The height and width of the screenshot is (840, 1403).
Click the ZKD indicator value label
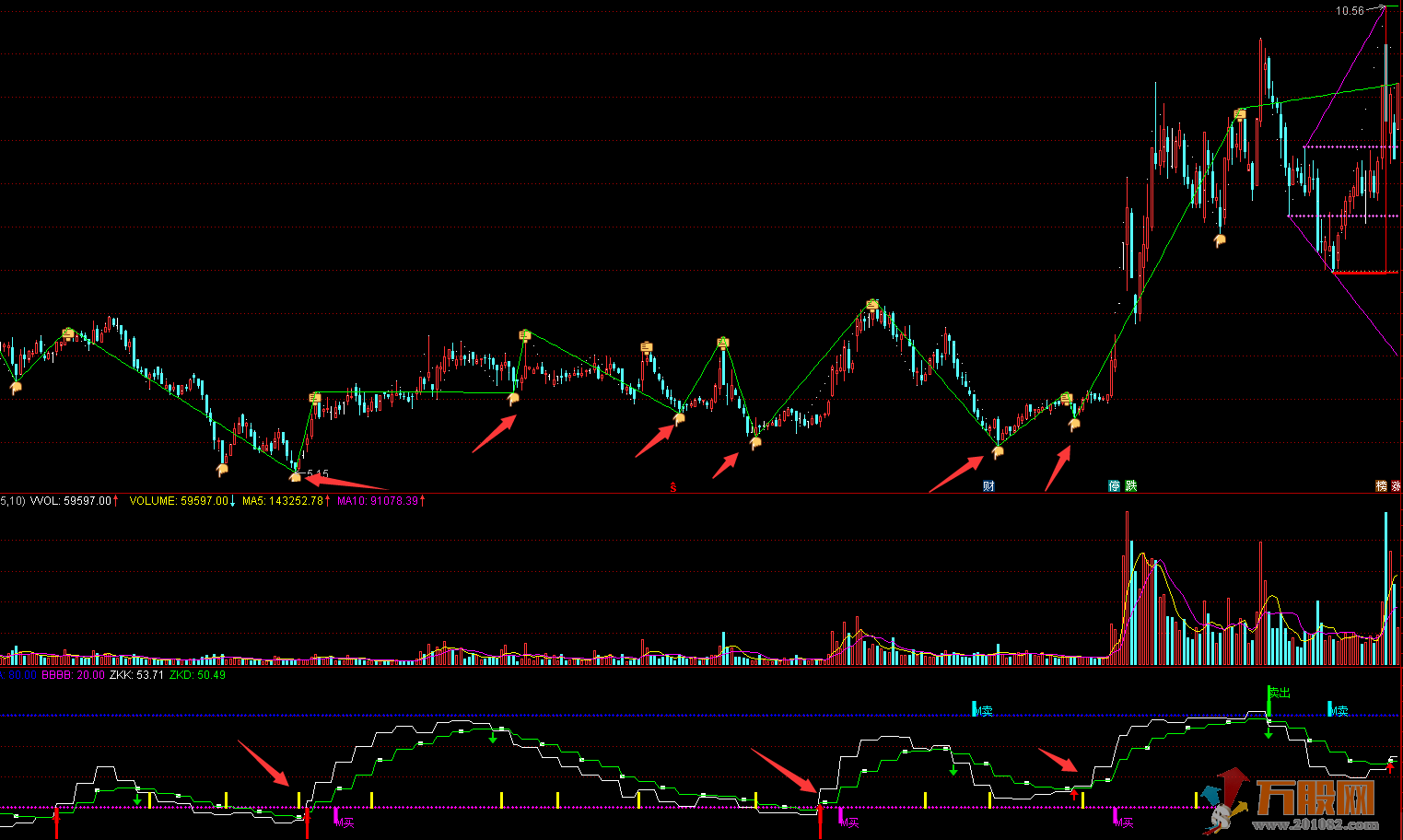coord(198,675)
